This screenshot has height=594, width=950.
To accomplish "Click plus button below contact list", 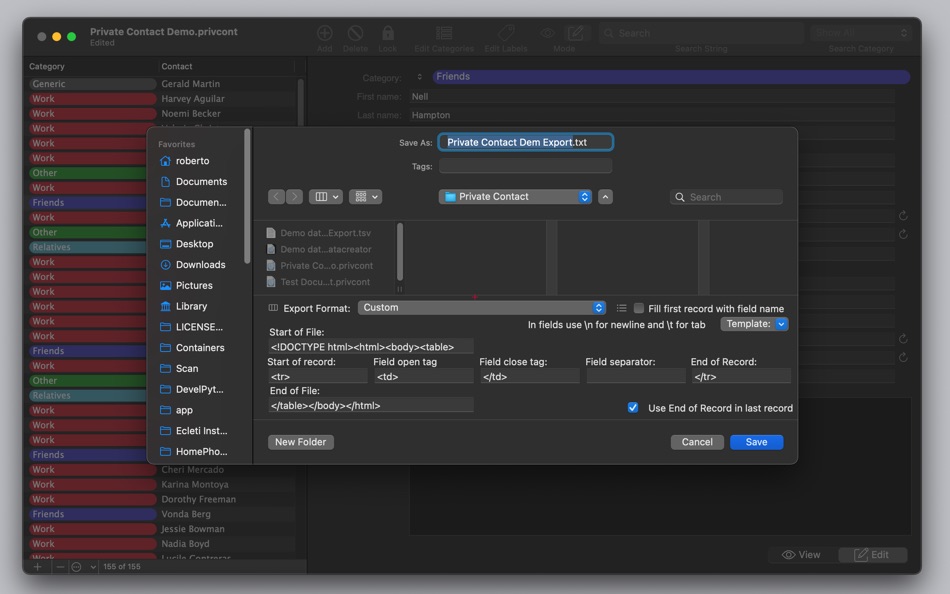I will tap(38, 567).
